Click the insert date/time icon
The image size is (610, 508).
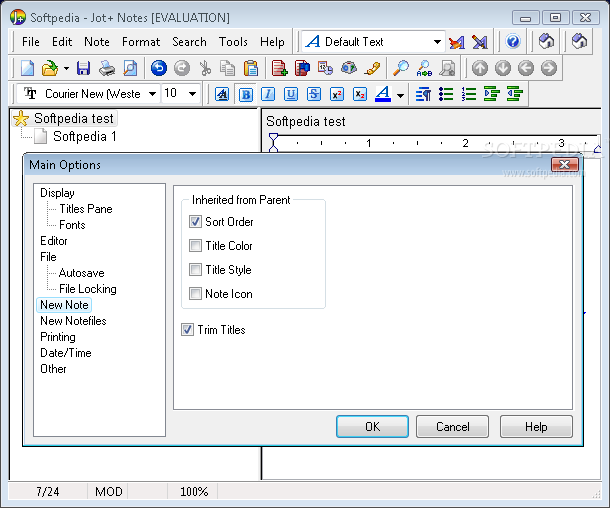[x=325, y=68]
